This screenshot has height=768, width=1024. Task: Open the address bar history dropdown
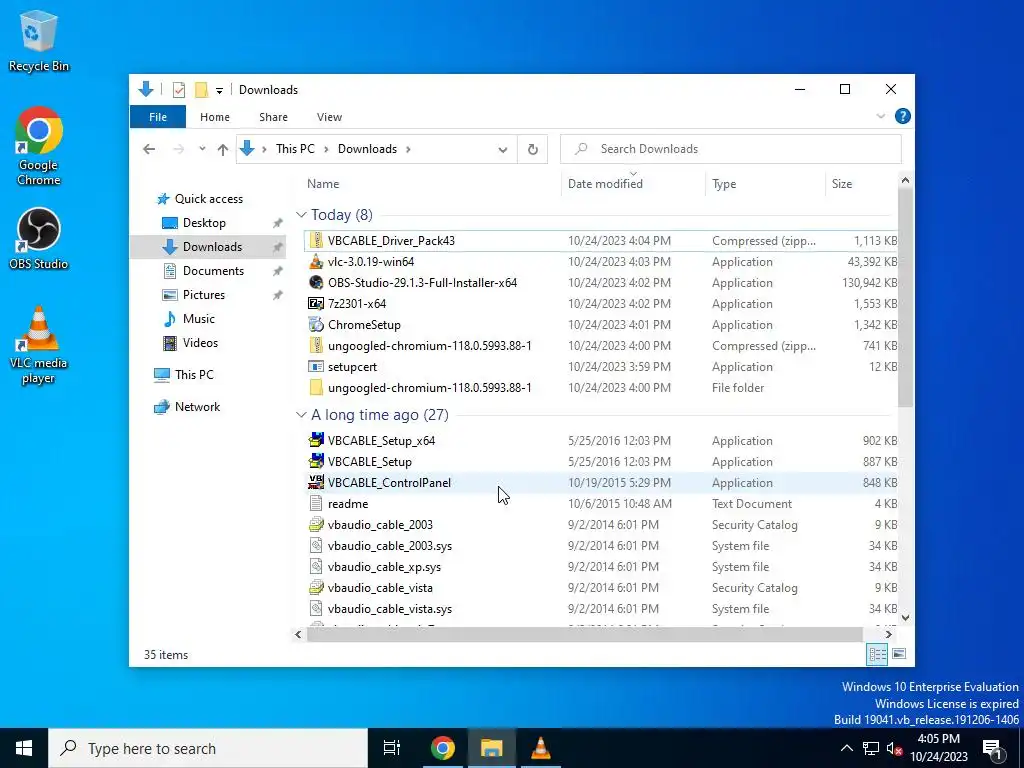[502, 150]
